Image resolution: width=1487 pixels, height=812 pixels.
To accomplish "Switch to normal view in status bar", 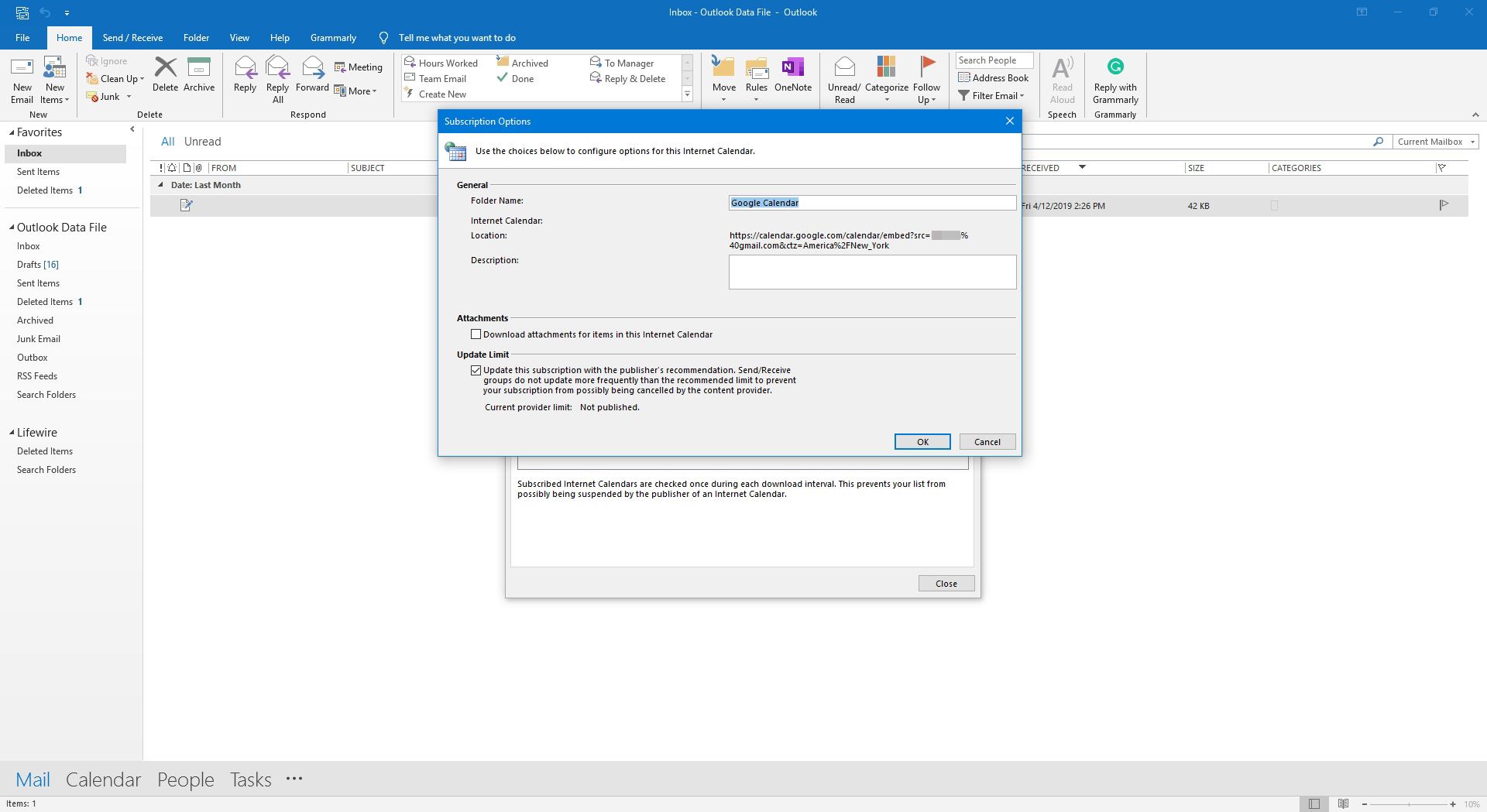I will tap(1314, 804).
